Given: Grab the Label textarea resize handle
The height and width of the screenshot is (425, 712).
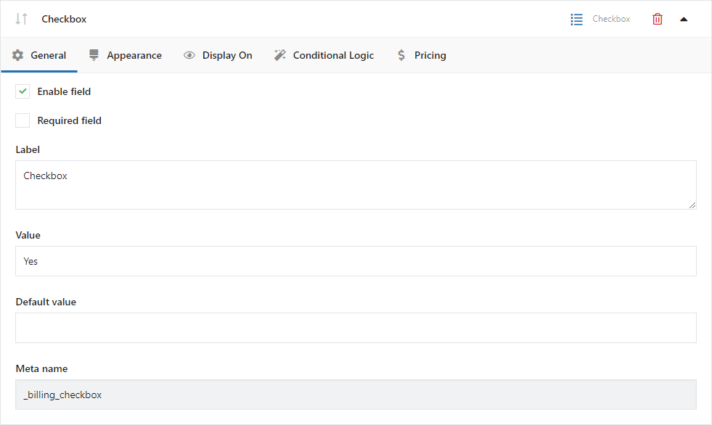Looking at the screenshot, I should 692,205.
